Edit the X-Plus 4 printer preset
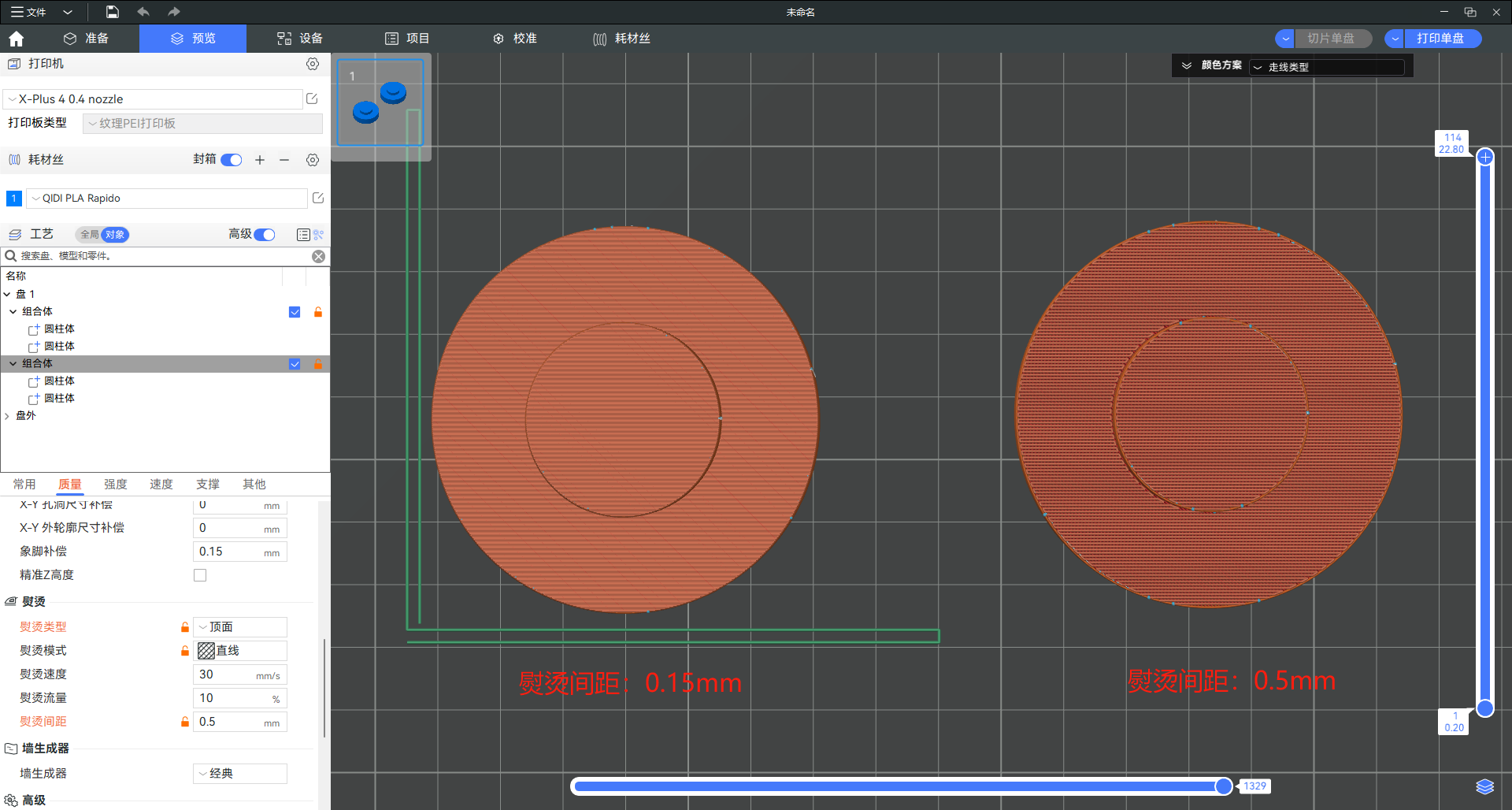This screenshot has height=810, width=1512. (x=312, y=98)
